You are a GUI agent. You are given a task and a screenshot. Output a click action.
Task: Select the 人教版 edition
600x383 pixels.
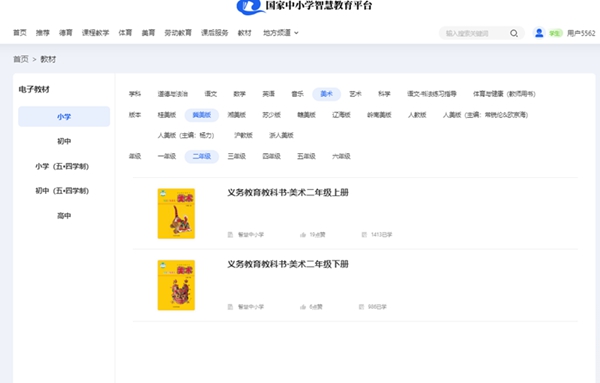click(x=417, y=115)
